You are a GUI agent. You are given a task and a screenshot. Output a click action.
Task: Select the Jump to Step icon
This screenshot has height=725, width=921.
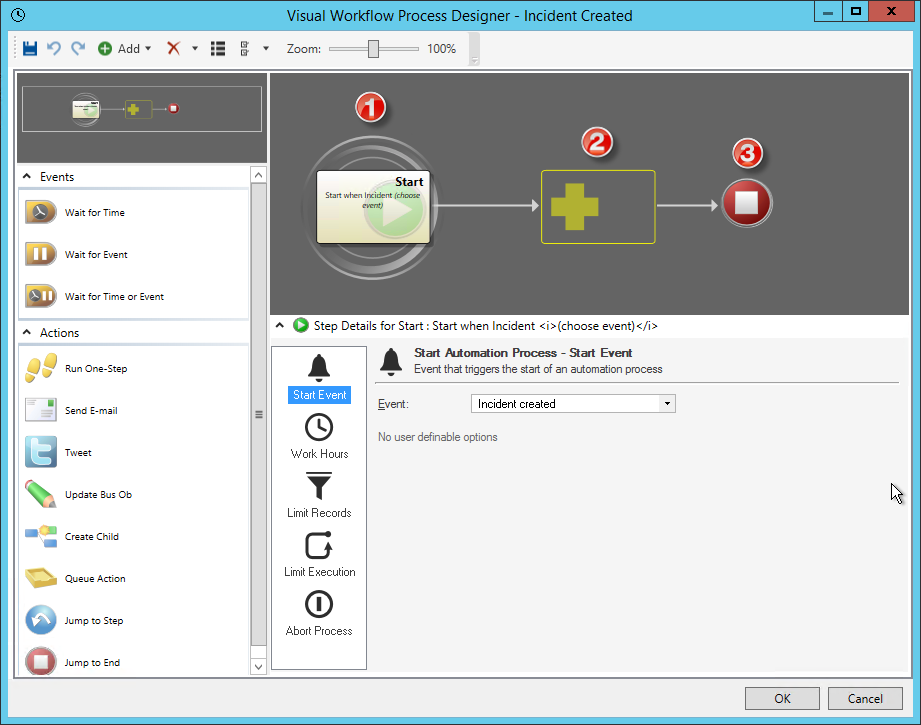41,620
